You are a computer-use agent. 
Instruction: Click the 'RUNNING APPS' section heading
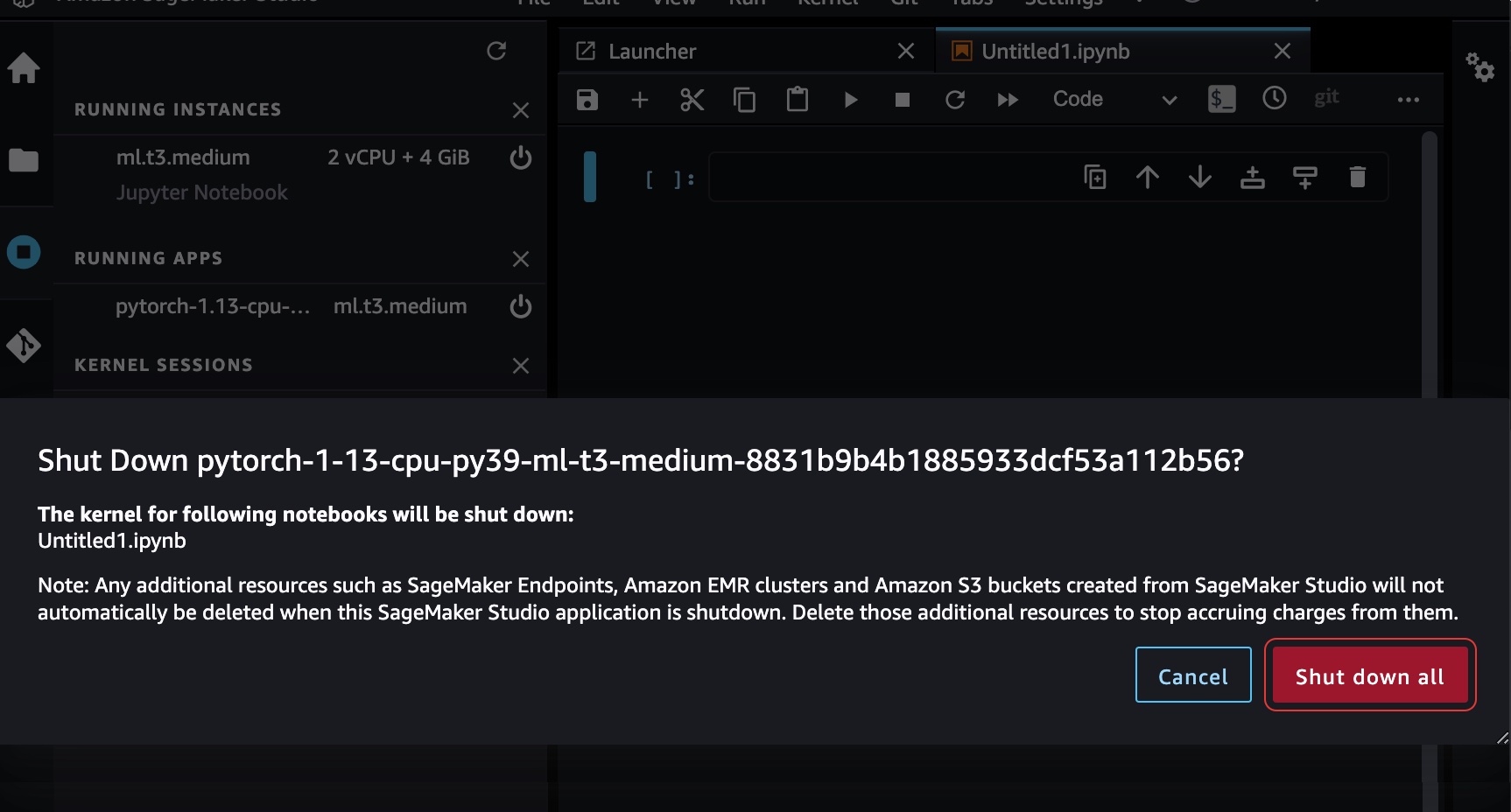pyautogui.click(x=148, y=258)
